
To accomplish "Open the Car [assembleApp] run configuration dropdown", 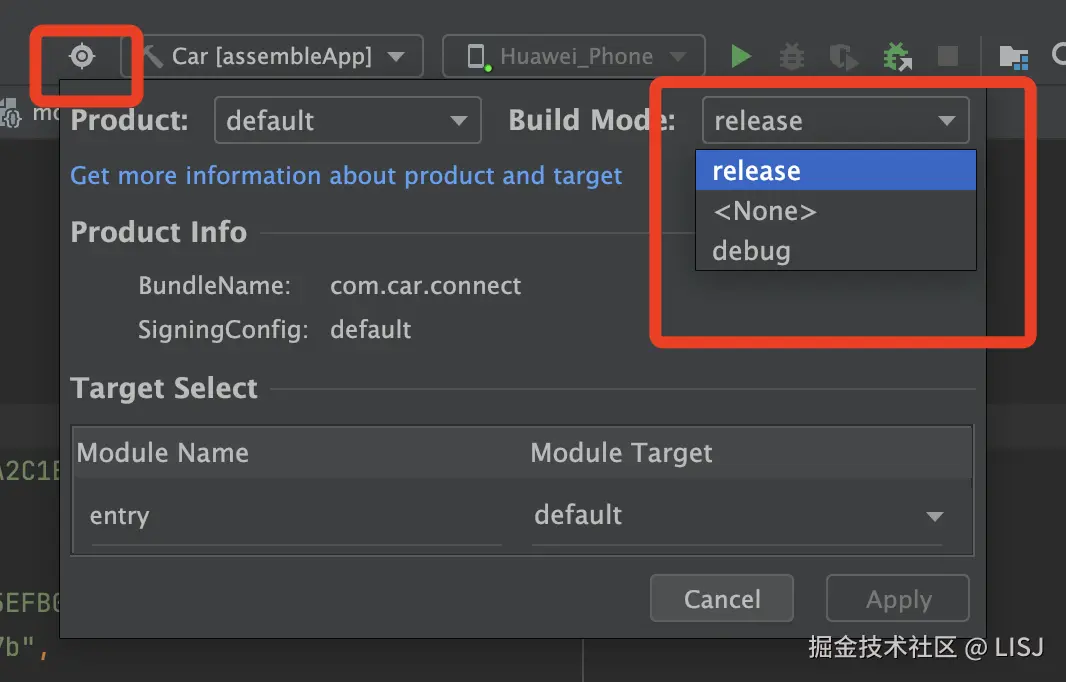I will 272,56.
